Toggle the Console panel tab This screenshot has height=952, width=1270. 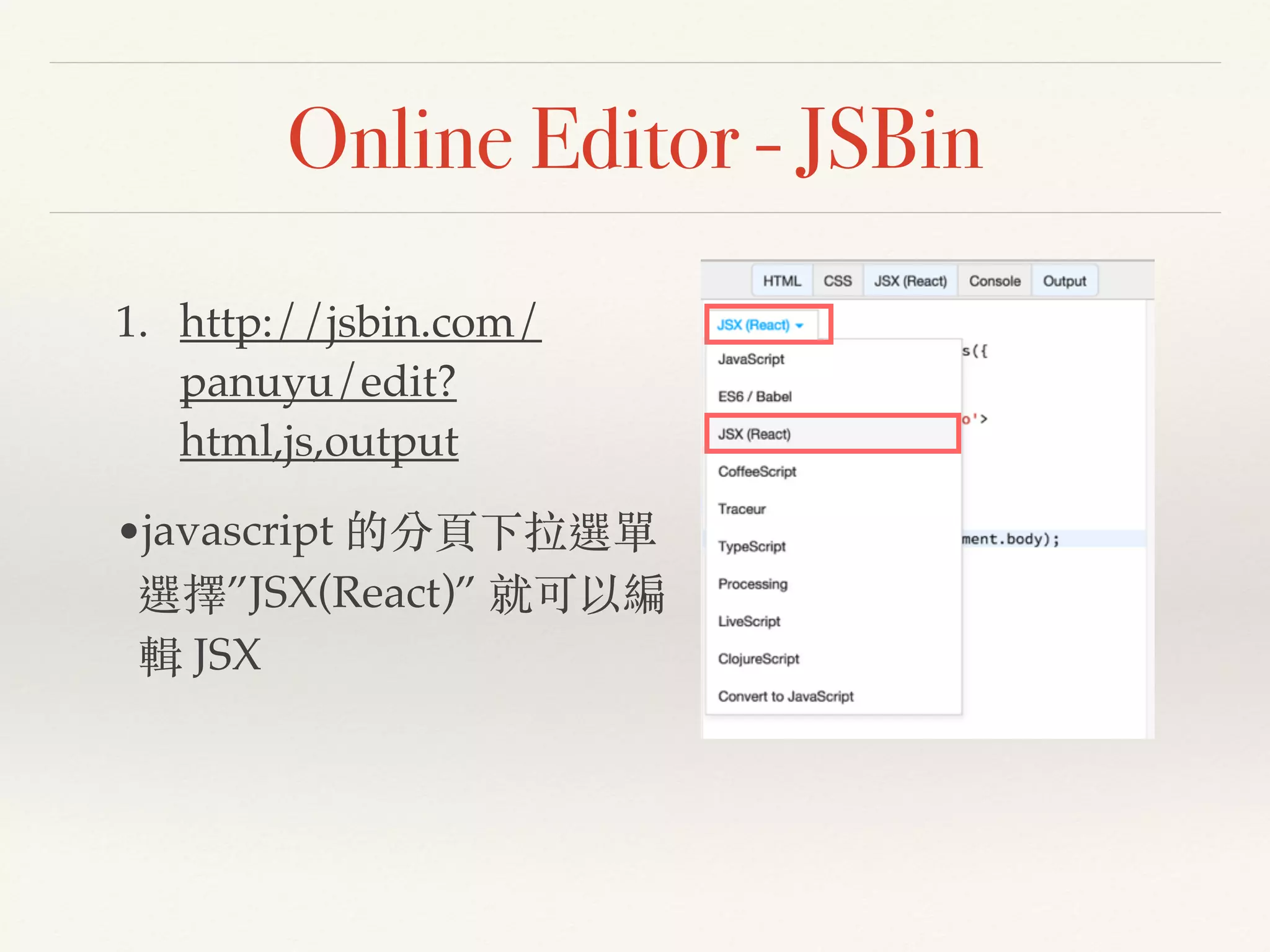coord(995,281)
